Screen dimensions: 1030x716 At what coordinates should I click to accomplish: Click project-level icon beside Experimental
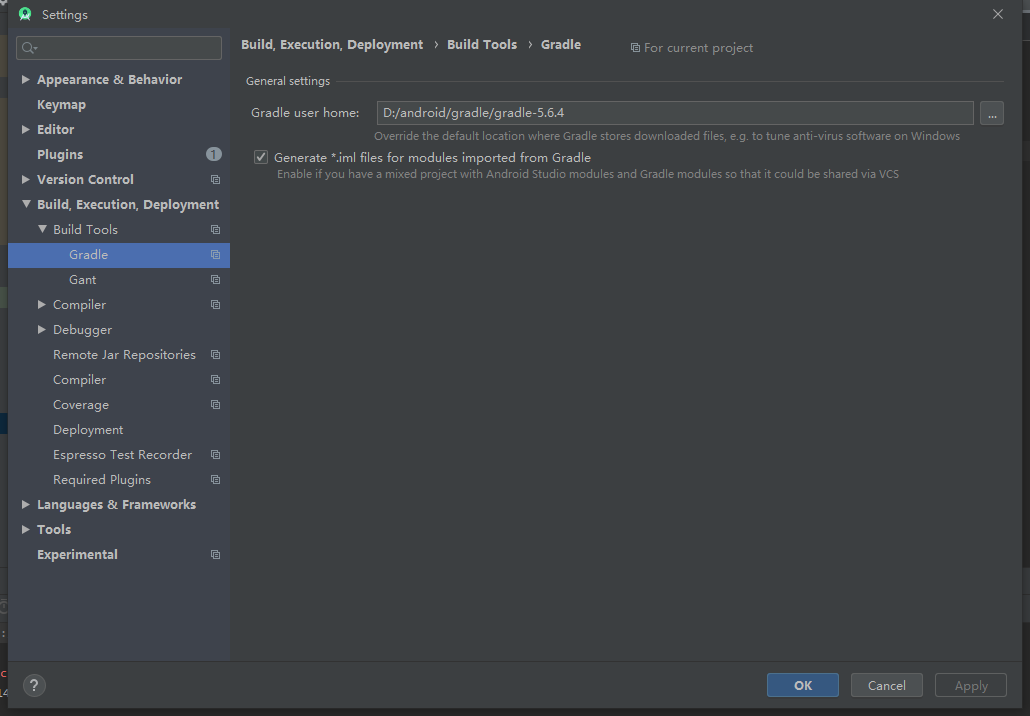point(215,554)
